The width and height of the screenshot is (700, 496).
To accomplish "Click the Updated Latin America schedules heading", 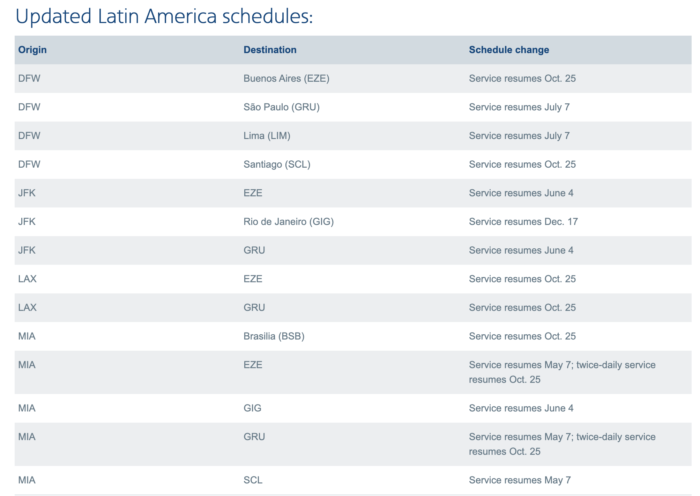I will (164, 17).
